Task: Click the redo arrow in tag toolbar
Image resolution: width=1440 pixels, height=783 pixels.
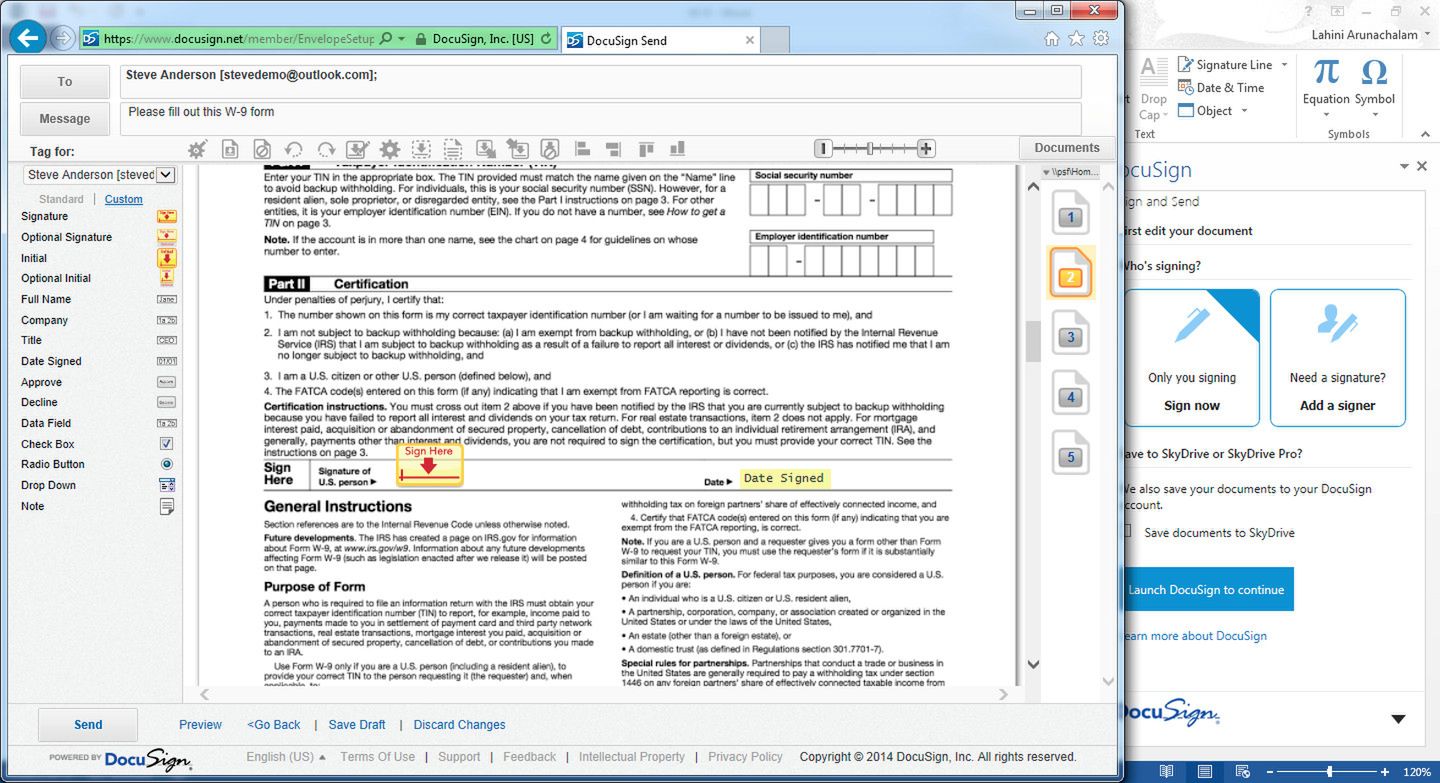Action: click(x=326, y=149)
